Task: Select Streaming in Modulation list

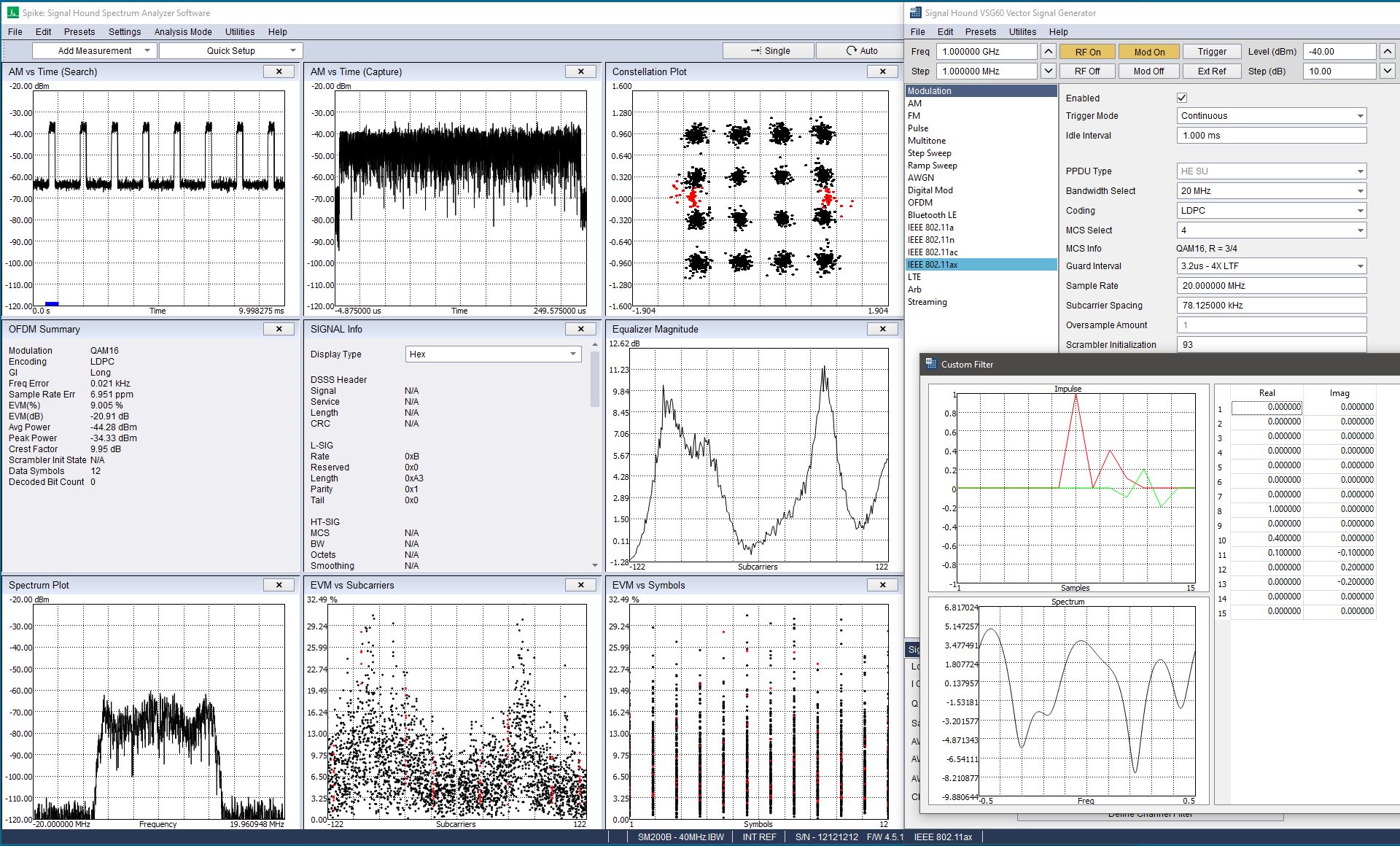Action: pyautogui.click(x=981, y=301)
